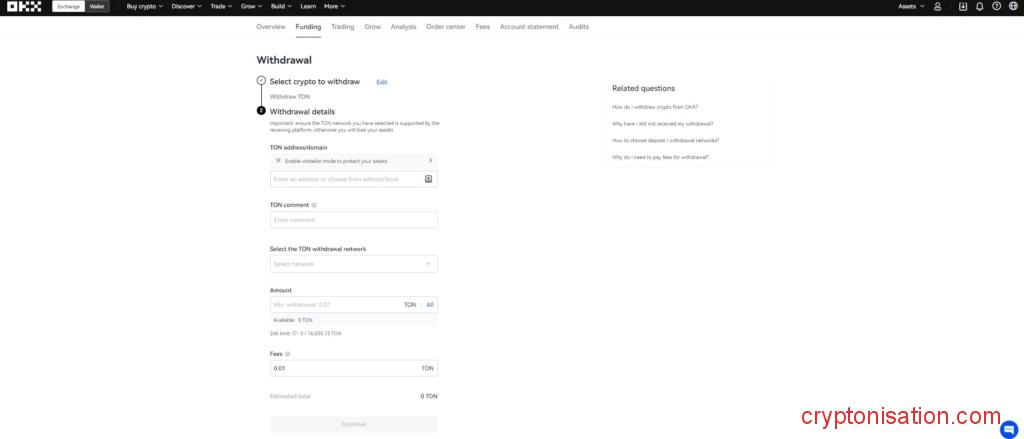The height and width of the screenshot is (439, 1024).
Task: Click the TON comment input field
Action: click(x=353, y=220)
